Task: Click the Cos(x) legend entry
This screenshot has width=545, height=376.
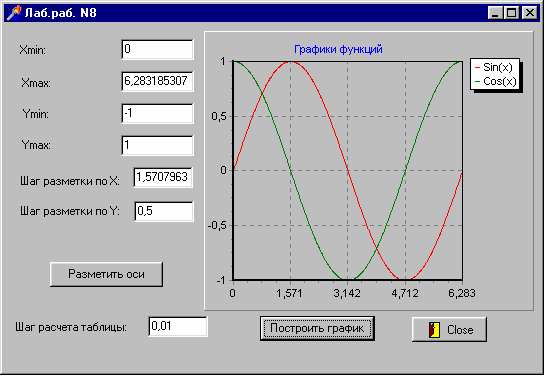Action: 495,81
